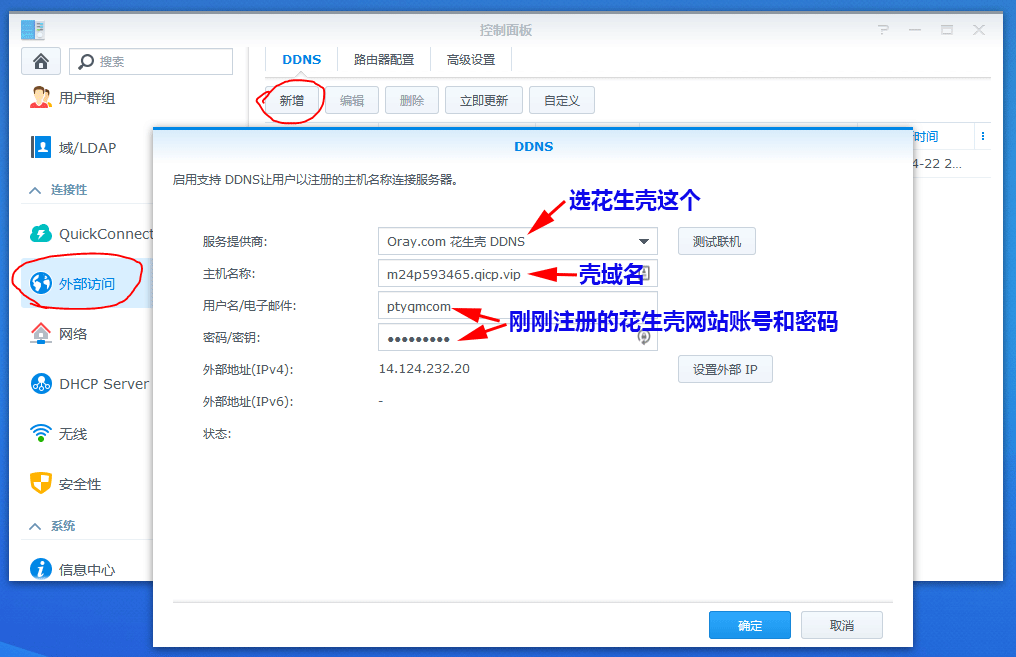The height and width of the screenshot is (657, 1016).
Task: Click the 时间 column header
Action: [925, 137]
